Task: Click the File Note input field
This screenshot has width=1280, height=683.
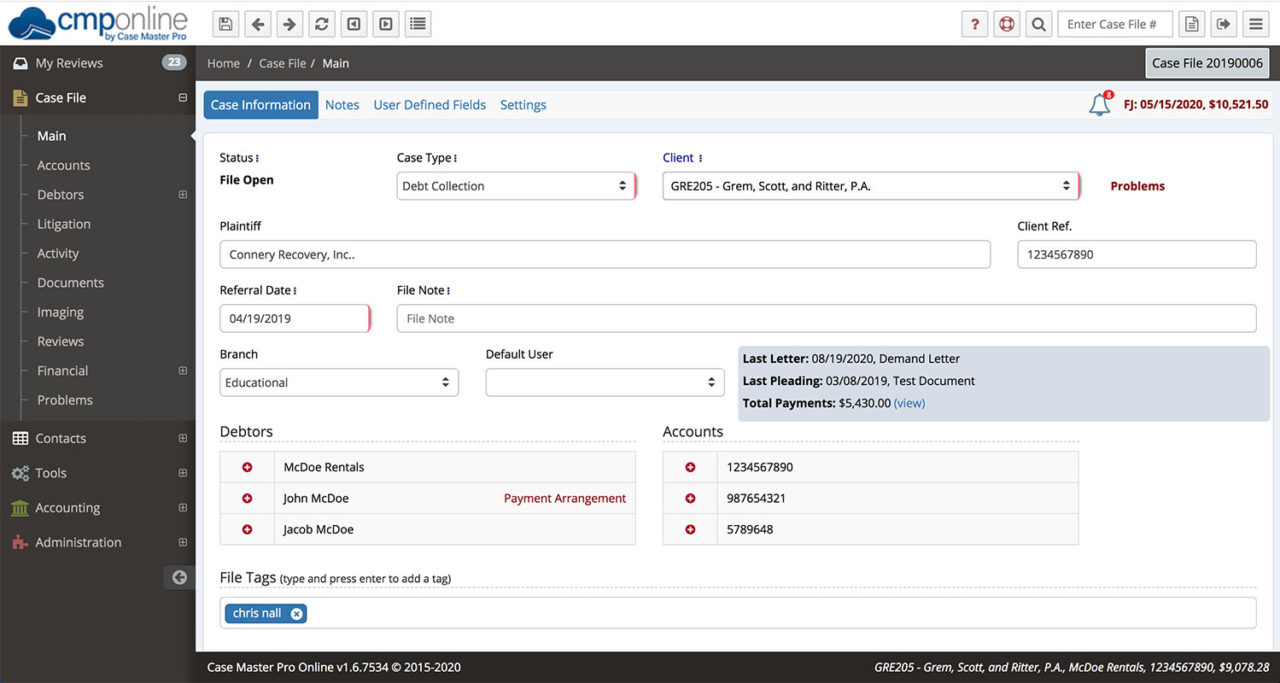Action: 827,318
